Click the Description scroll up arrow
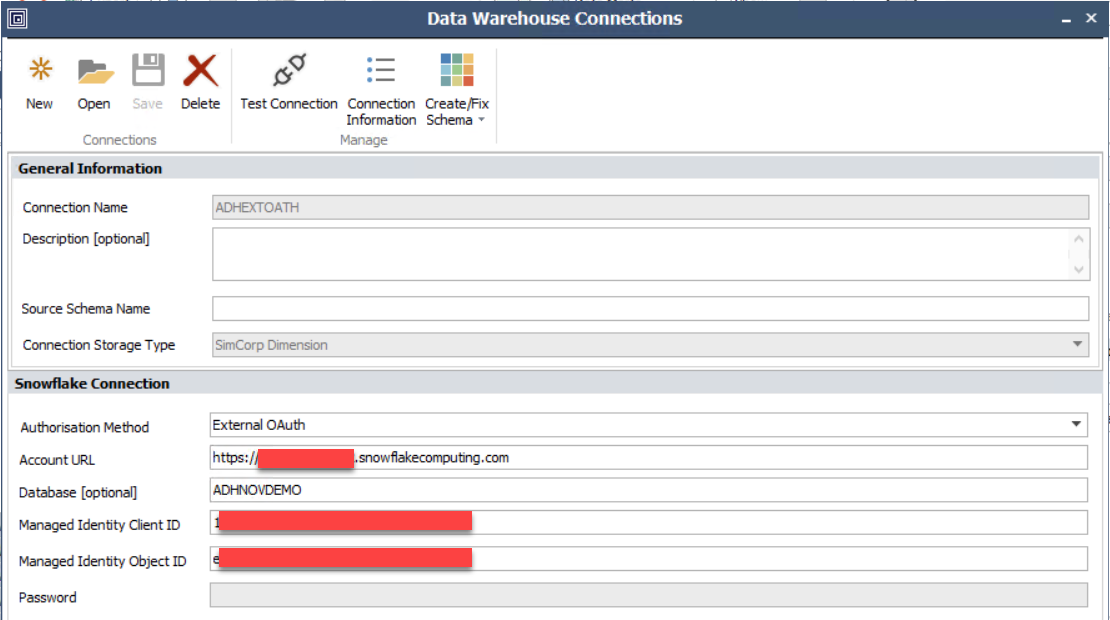This screenshot has height=620, width=1110. coord(1078,239)
